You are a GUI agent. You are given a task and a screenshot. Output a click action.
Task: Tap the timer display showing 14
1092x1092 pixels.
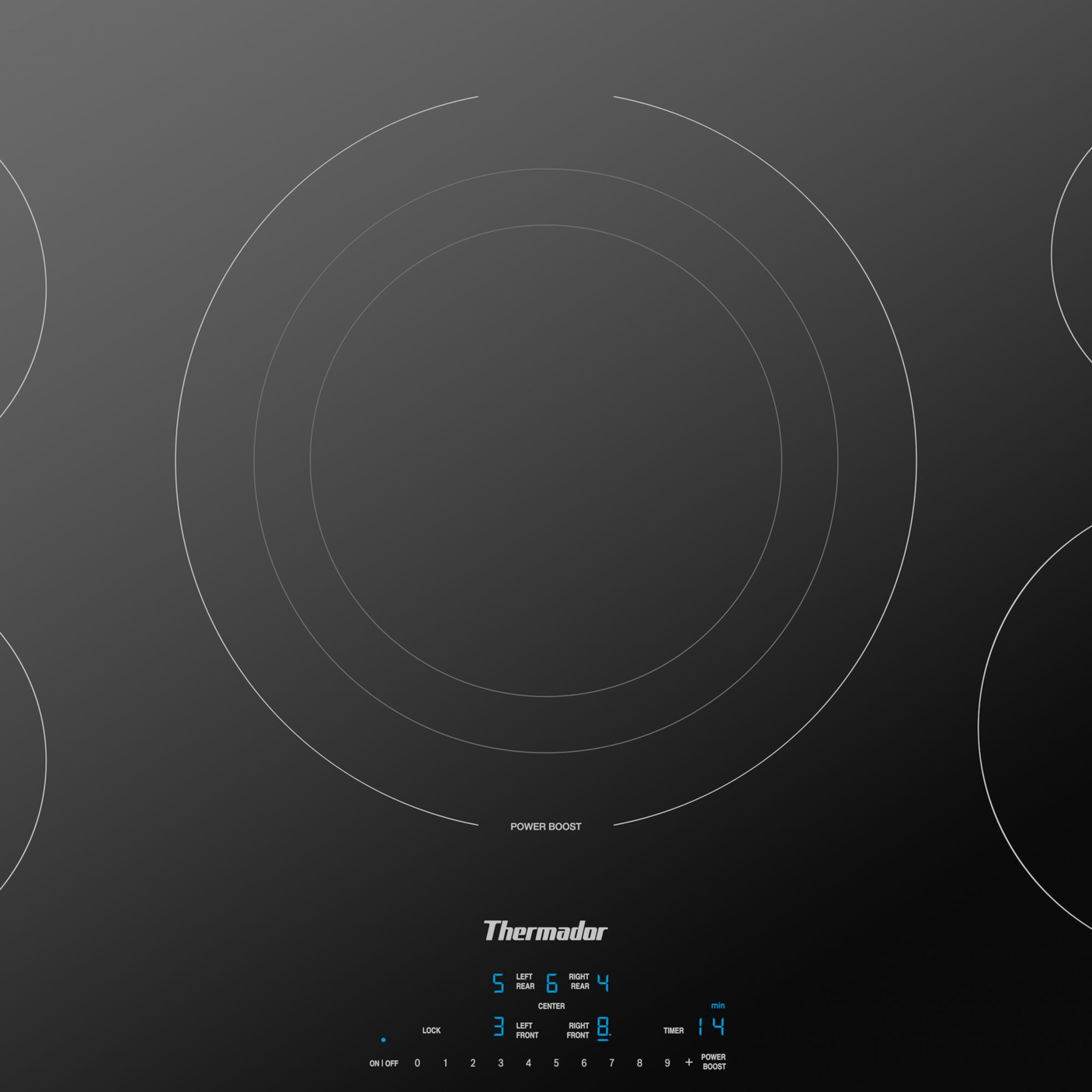711,1027
